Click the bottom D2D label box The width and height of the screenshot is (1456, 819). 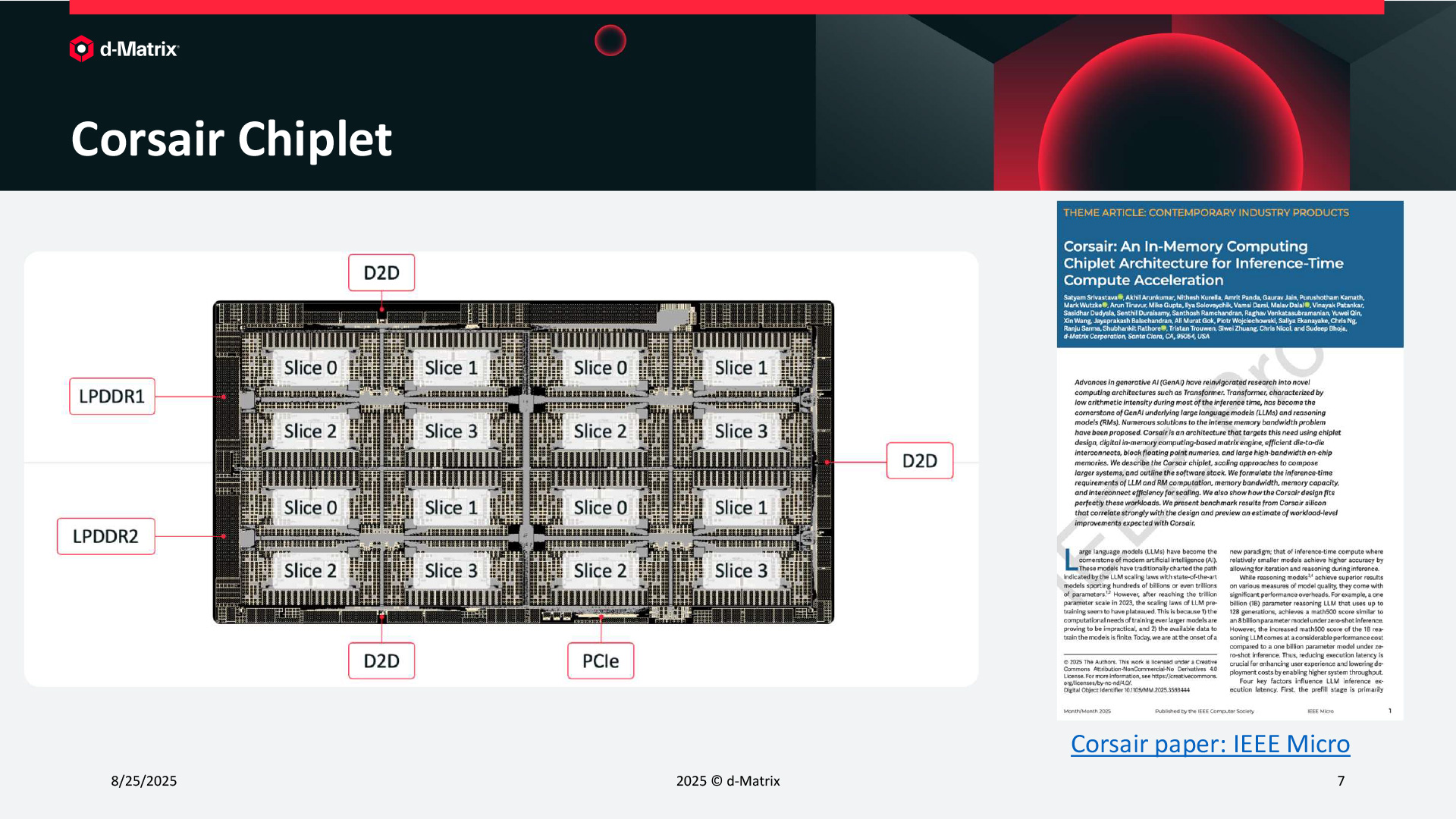click(x=381, y=661)
